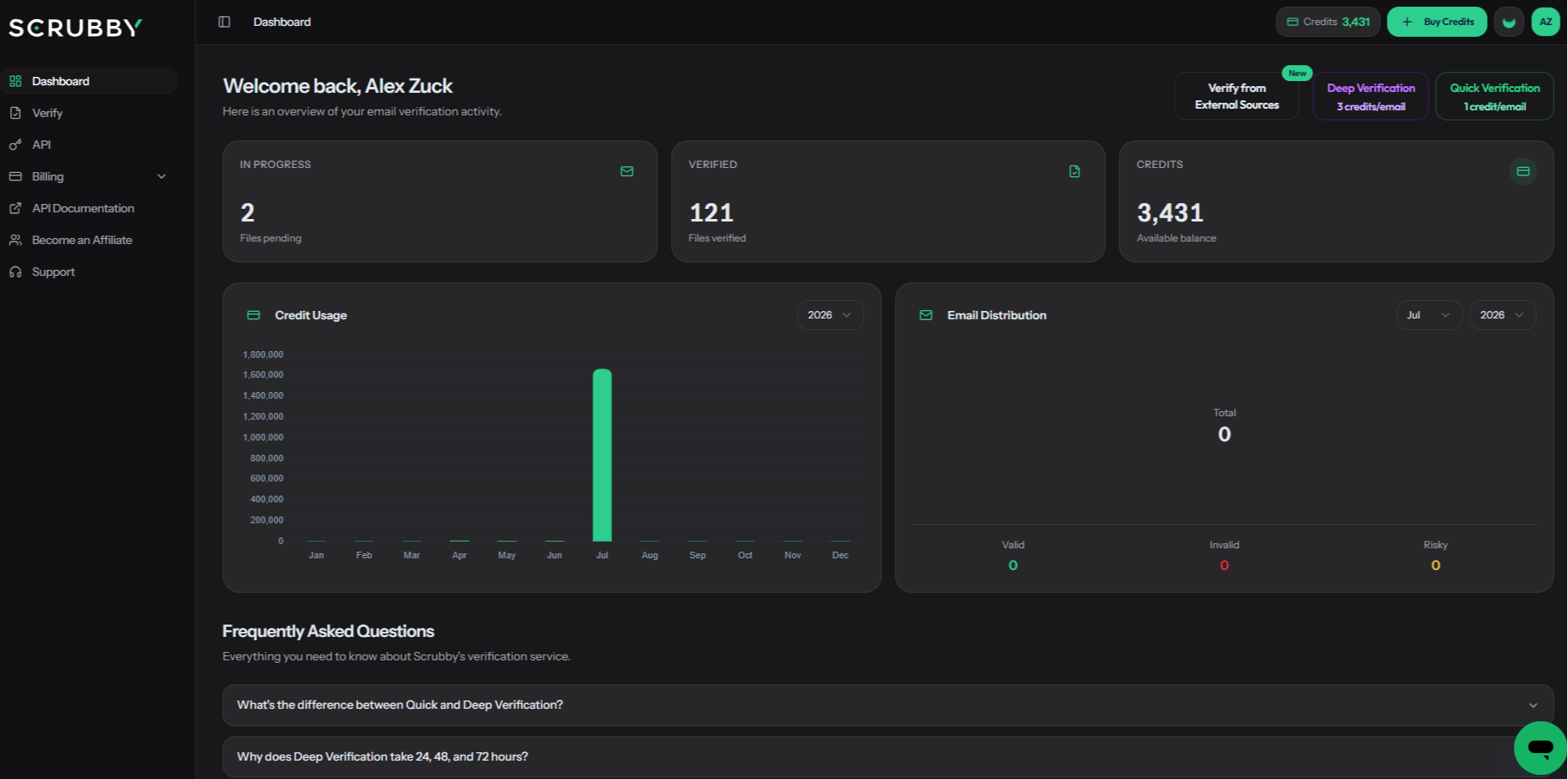The height and width of the screenshot is (779, 1568).
Task: Open the Support section
Action: (x=89, y=272)
